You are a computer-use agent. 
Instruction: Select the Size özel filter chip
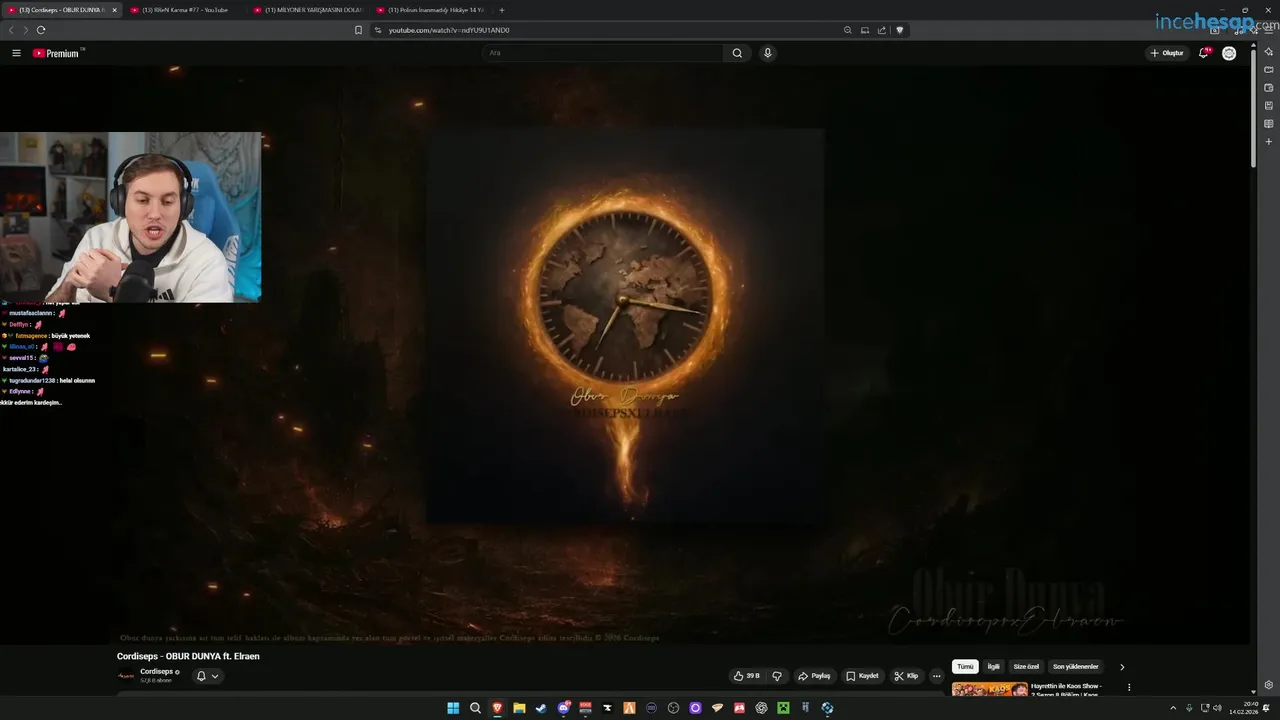(x=1026, y=667)
